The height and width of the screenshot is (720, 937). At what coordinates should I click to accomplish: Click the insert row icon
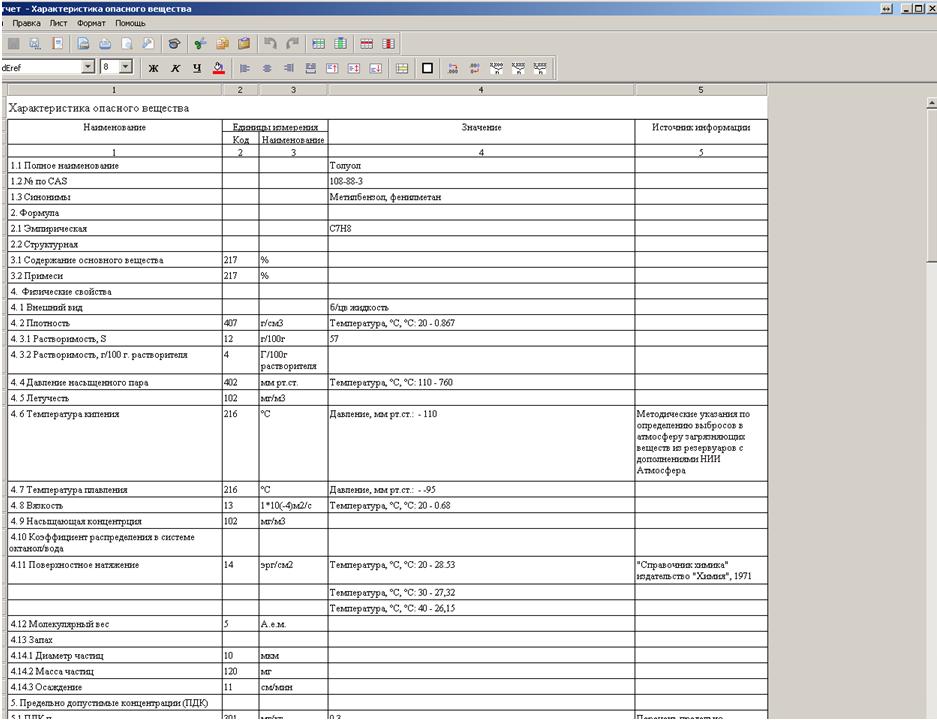click(318, 44)
